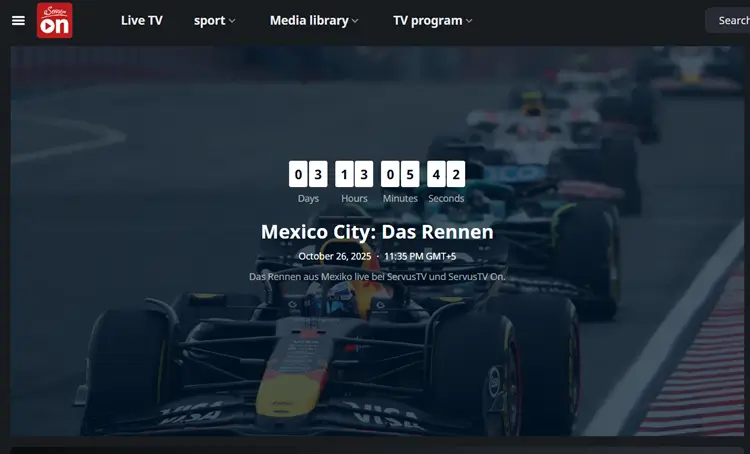Open the sport menu item

pyautogui.click(x=209, y=20)
